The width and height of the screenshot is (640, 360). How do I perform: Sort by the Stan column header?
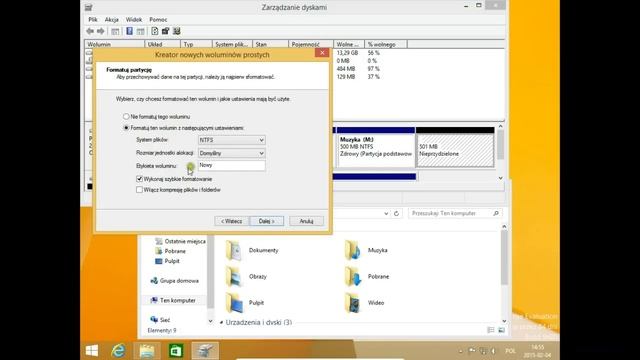[270, 44]
